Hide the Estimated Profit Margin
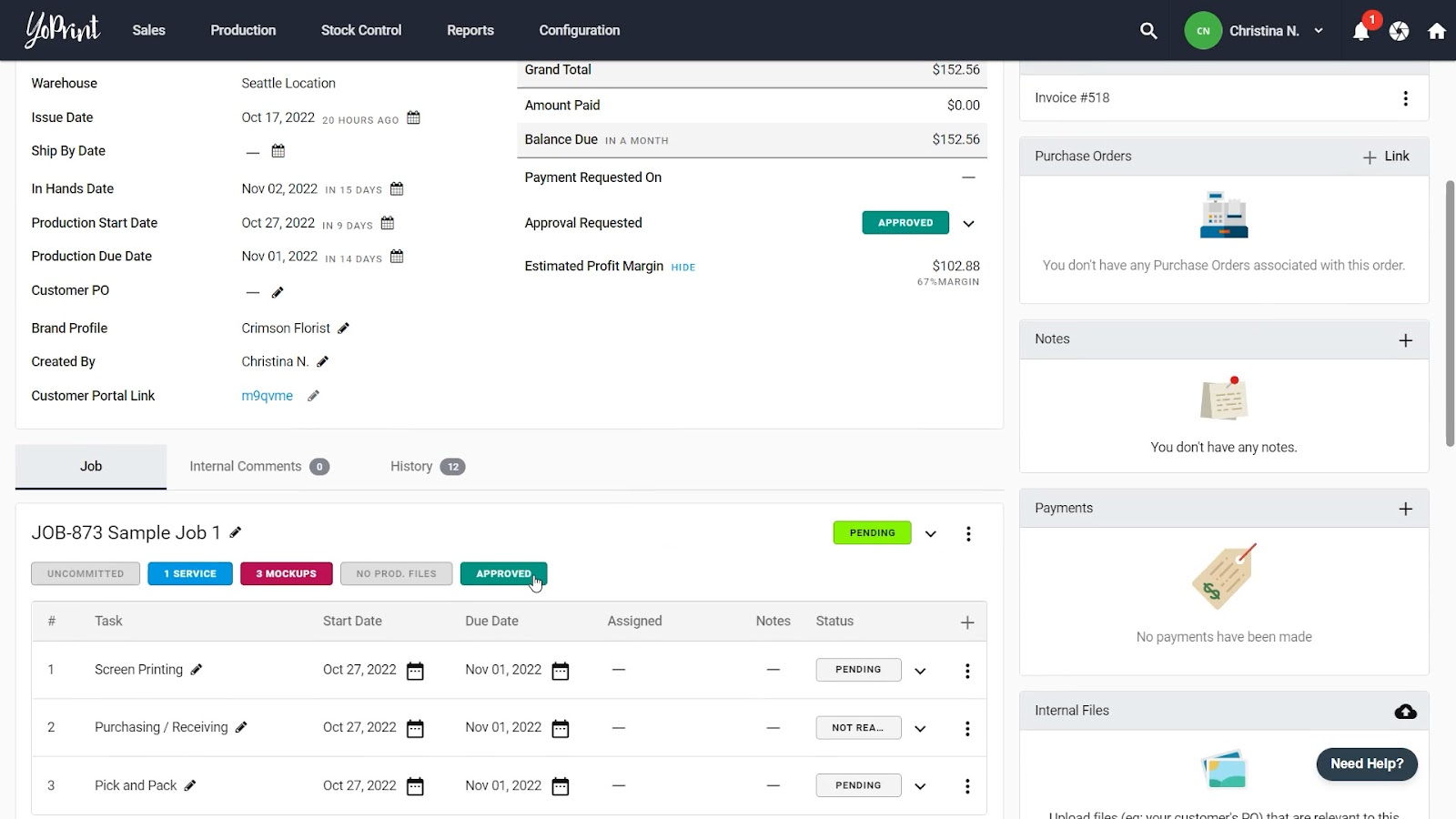The image size is (1456, 819). pos(682,268)
